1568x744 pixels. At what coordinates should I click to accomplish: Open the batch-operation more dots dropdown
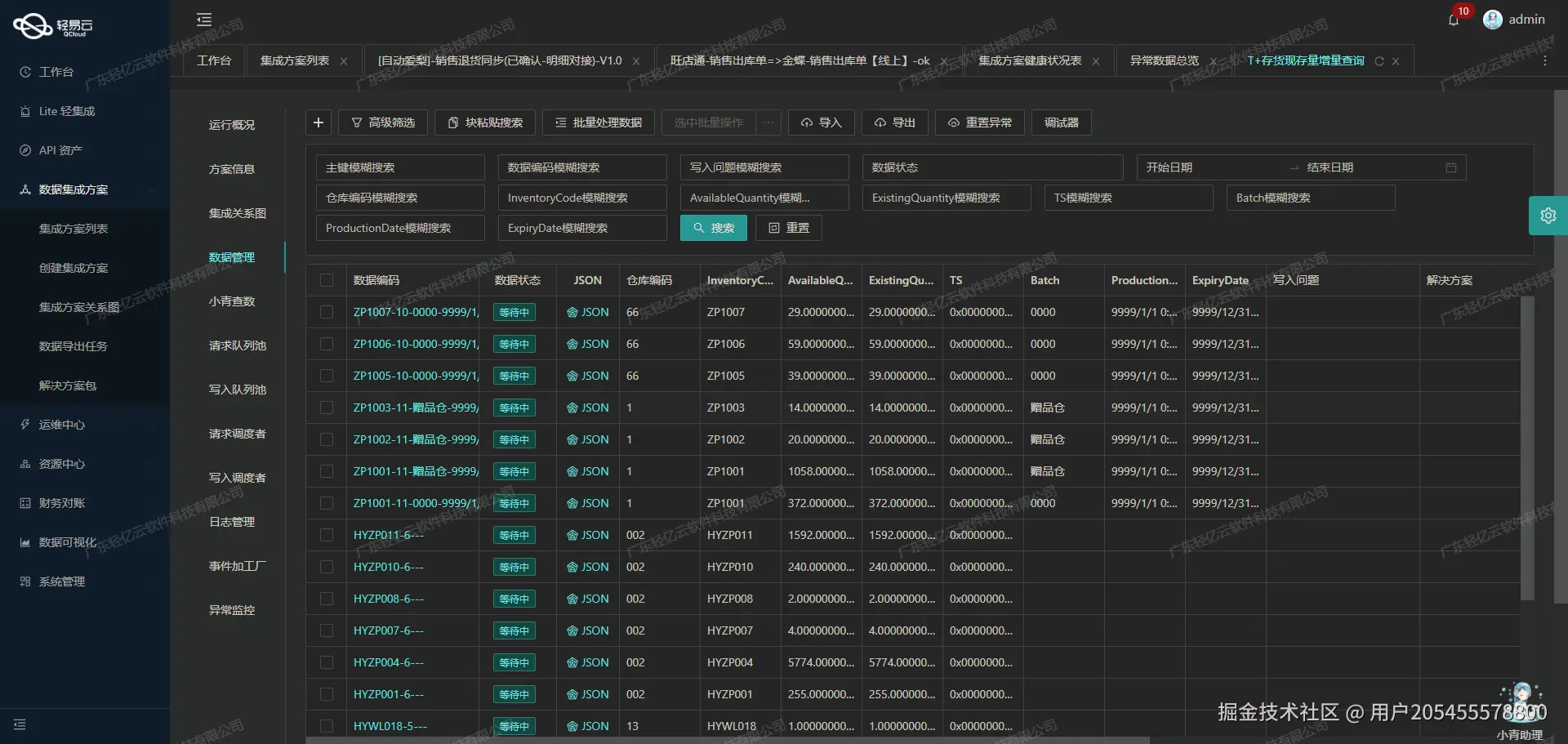(768, 123)
